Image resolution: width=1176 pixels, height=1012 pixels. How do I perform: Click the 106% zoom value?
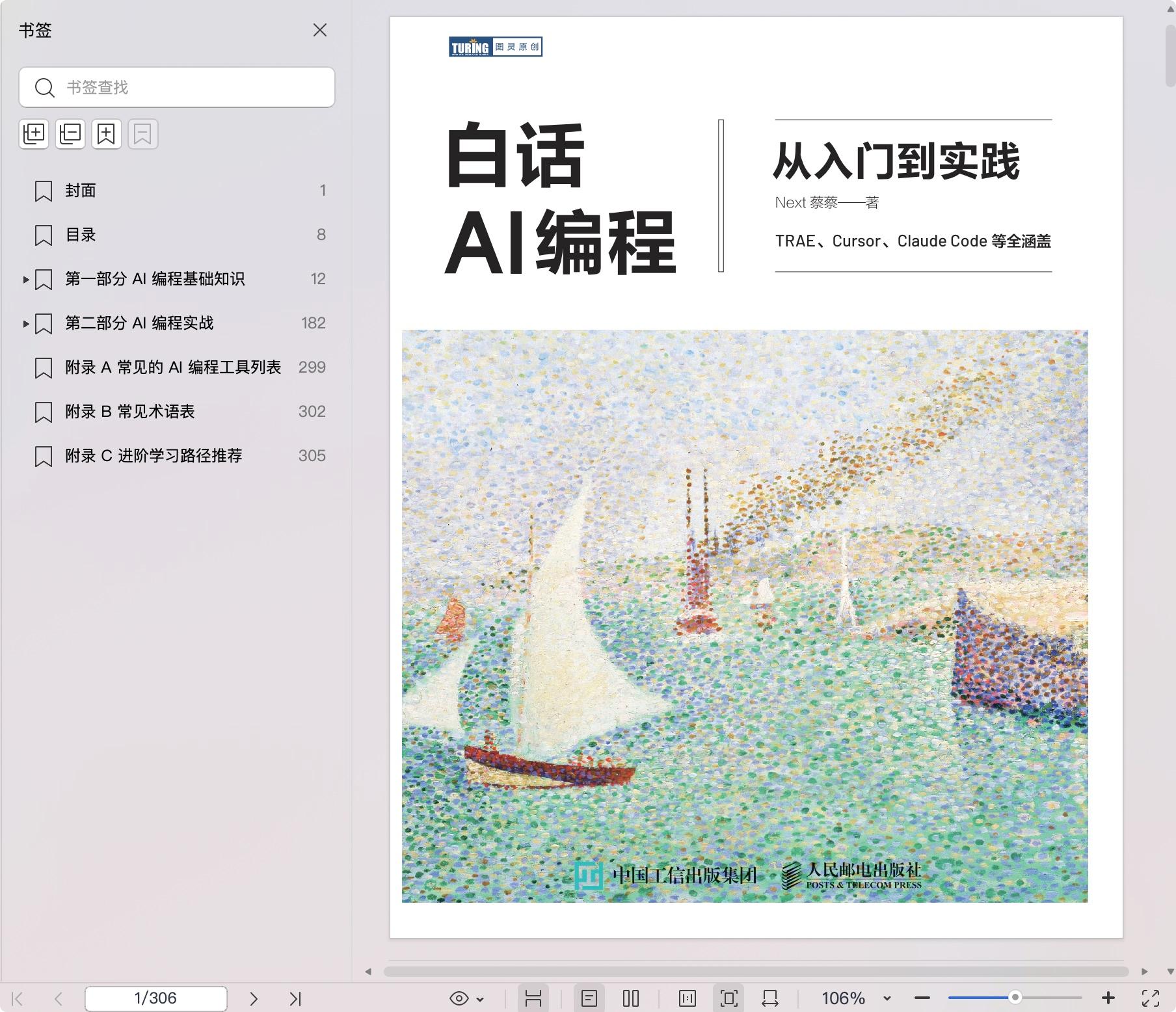pos(844,998)
